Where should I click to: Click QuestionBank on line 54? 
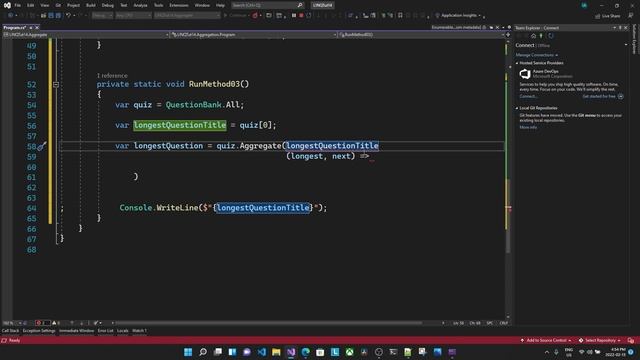193,104
